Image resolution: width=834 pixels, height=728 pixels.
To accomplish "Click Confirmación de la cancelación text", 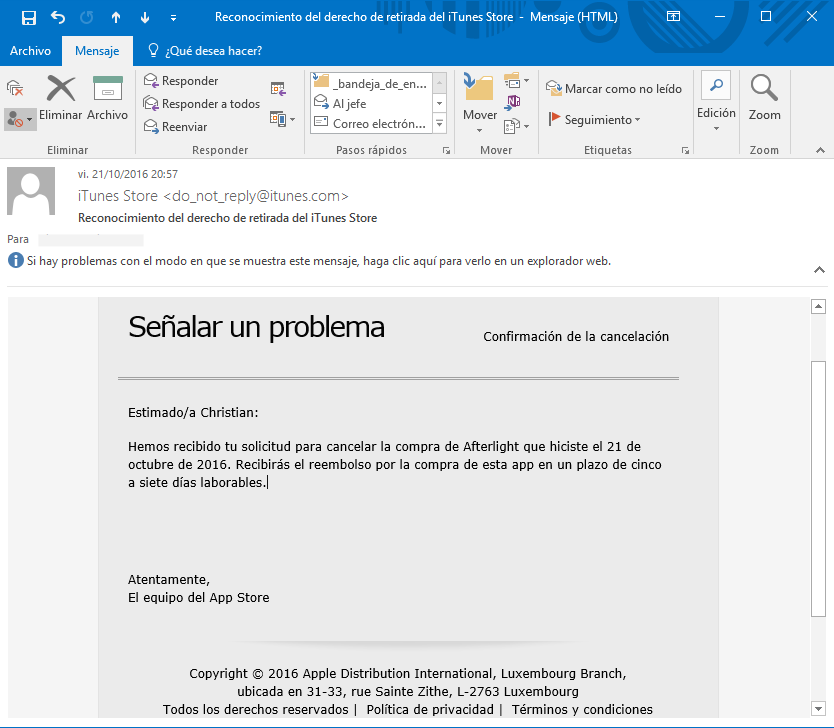I will [576, 337].
